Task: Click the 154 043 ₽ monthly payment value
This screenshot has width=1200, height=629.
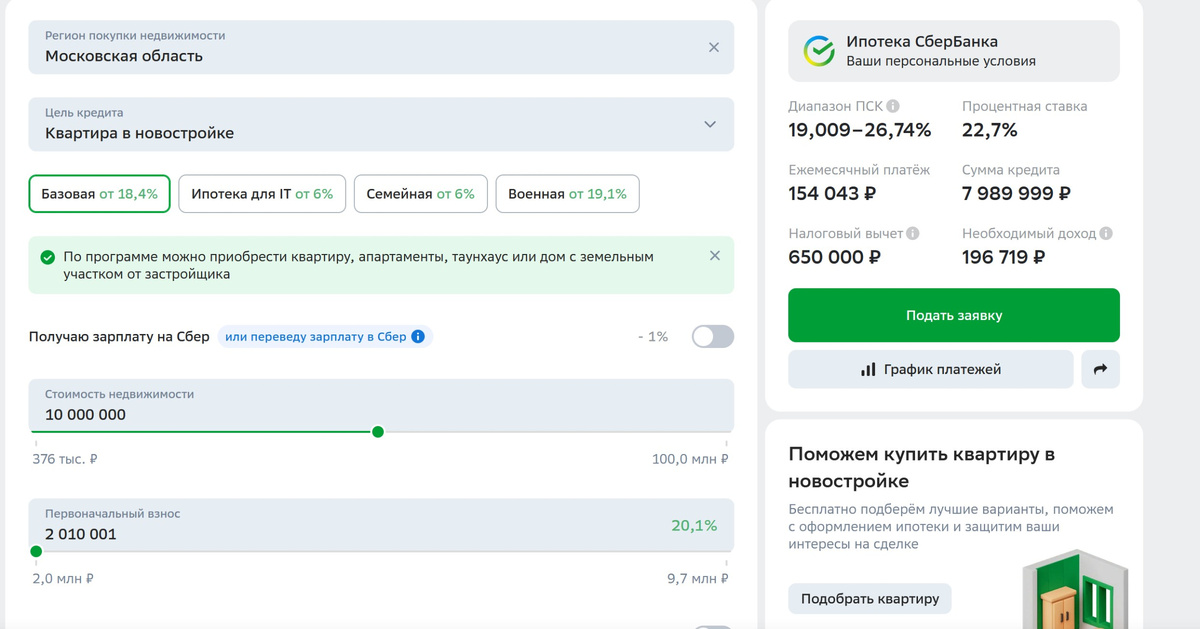Action: coord(832,193)
